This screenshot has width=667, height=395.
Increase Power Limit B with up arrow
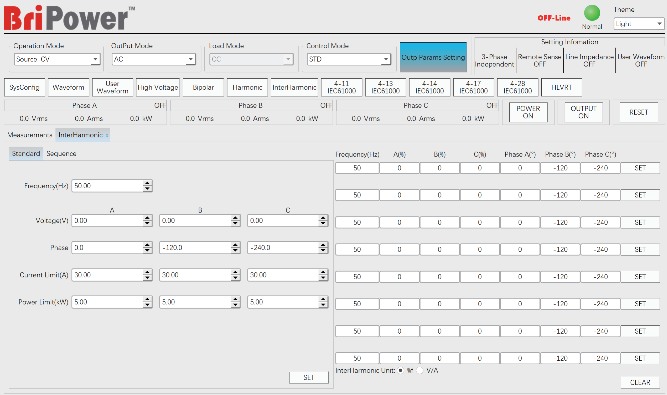235,300
